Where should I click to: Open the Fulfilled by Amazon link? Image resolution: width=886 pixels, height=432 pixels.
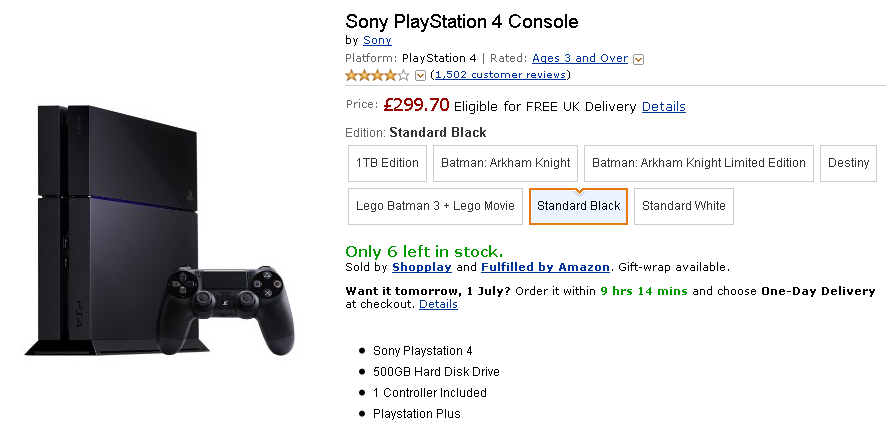545,267
